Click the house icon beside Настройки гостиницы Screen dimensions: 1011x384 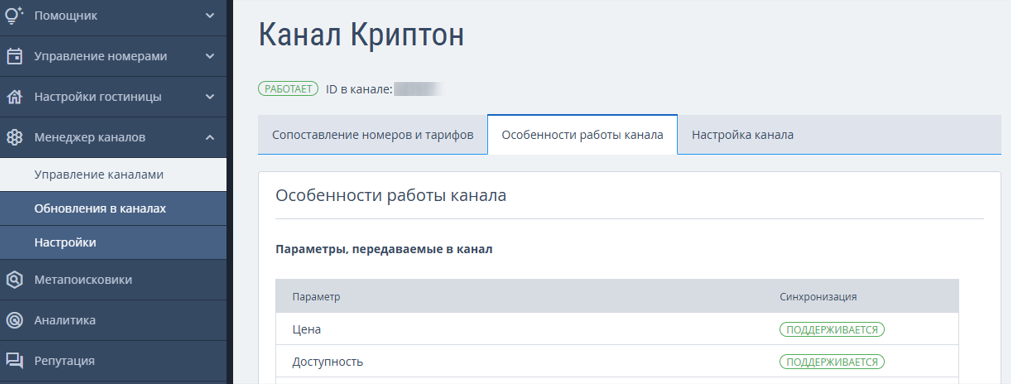[14, 97]
